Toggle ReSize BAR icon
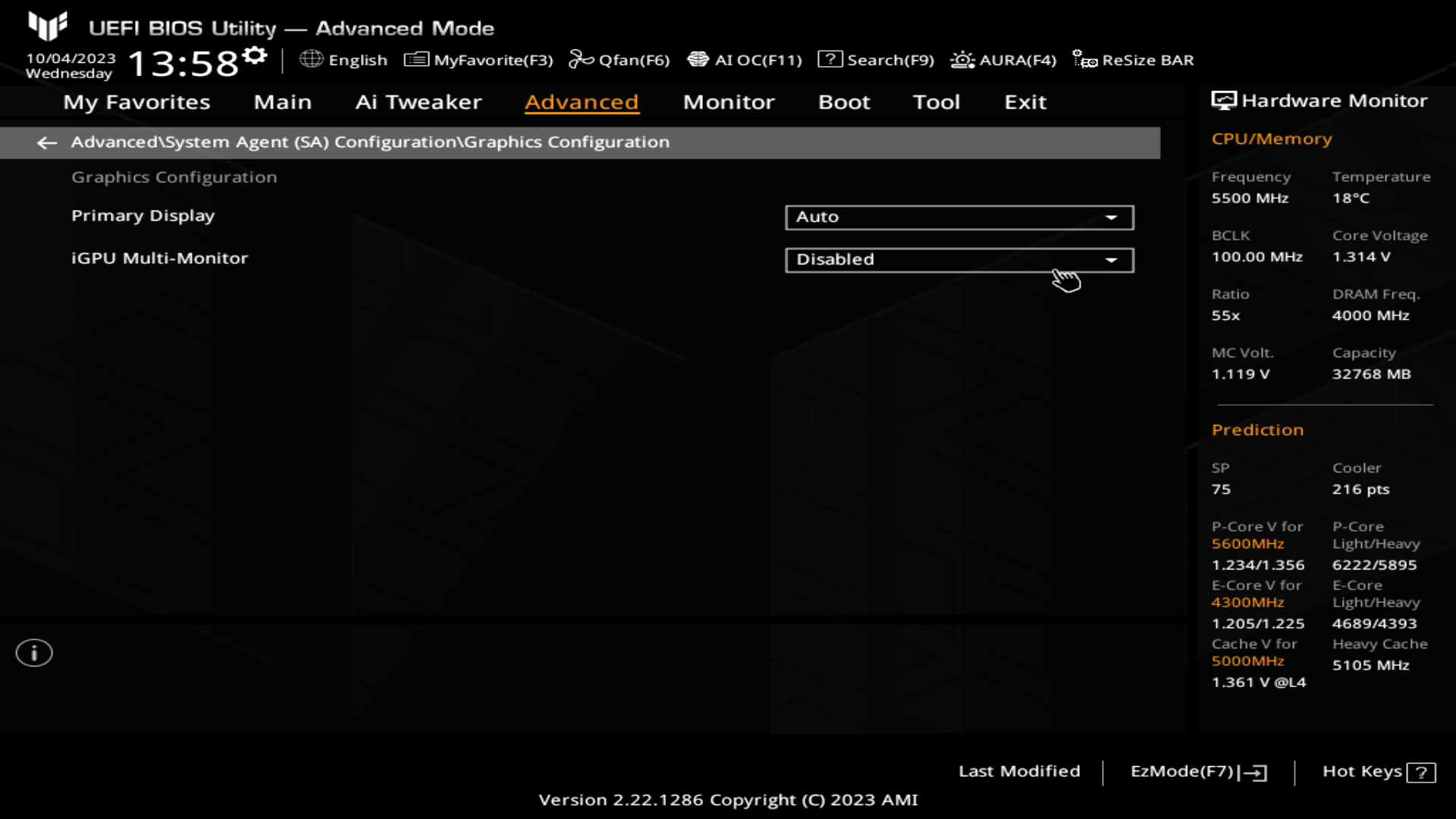Image resolution: width=1456 pixels, height=819 pixels. click(x=1084, y=59)
